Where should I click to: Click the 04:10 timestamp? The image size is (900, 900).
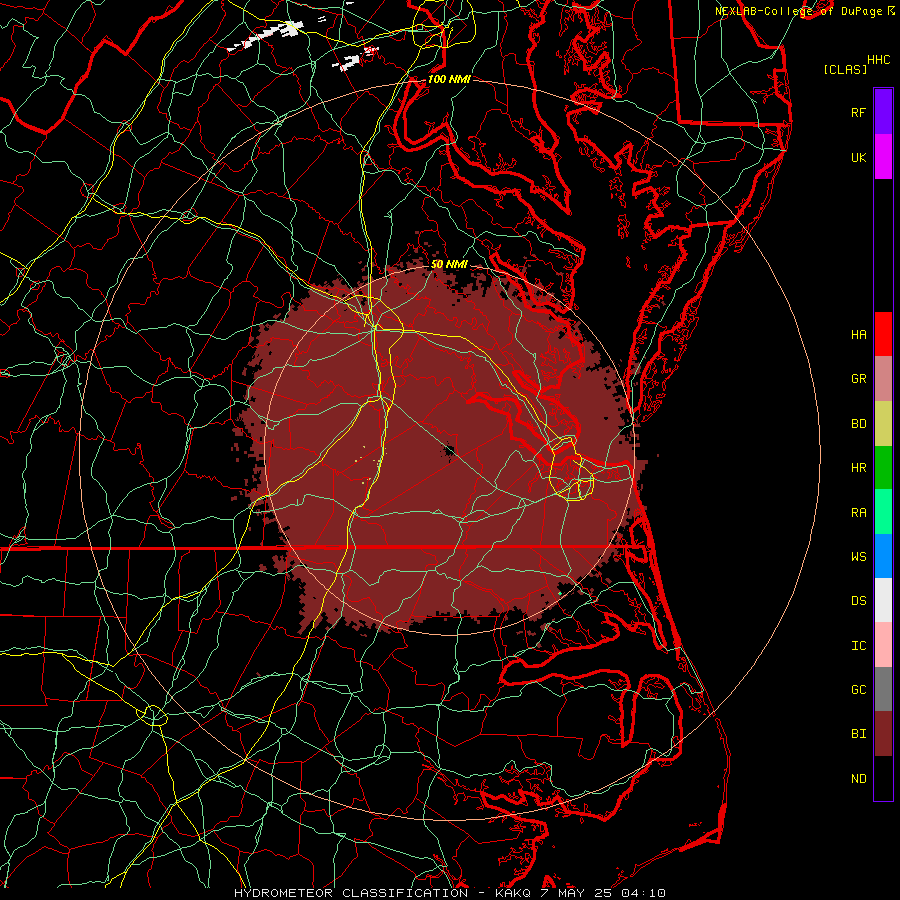(645, 893)
